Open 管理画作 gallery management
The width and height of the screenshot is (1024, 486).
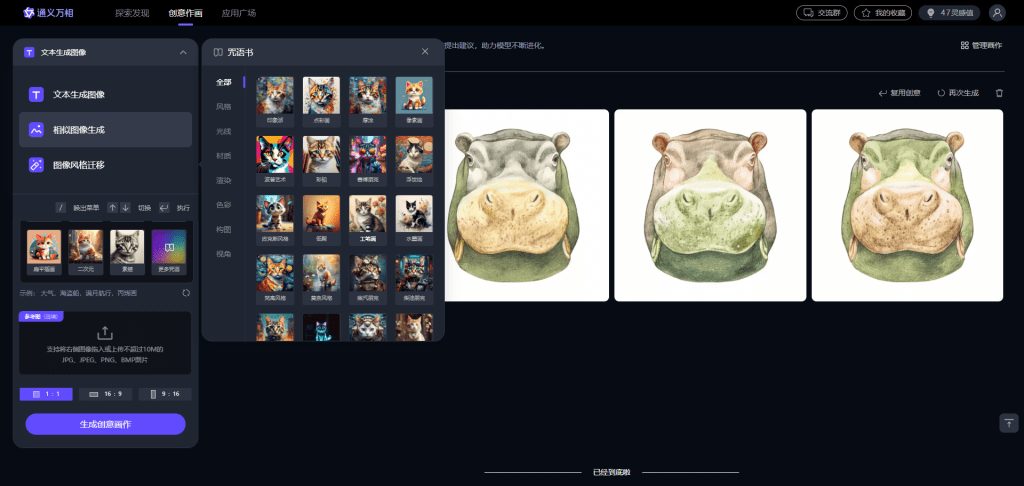coord(981,45)
